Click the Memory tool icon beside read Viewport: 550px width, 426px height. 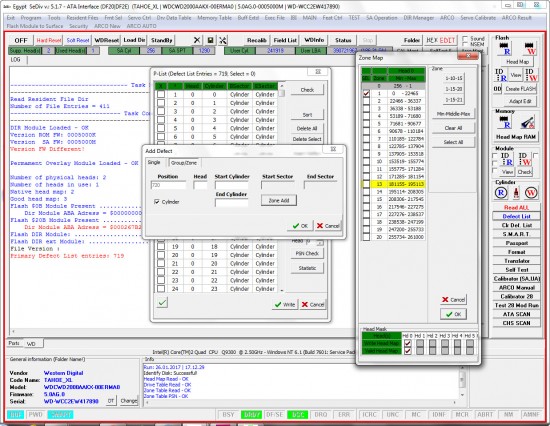[x=527, y=122]
